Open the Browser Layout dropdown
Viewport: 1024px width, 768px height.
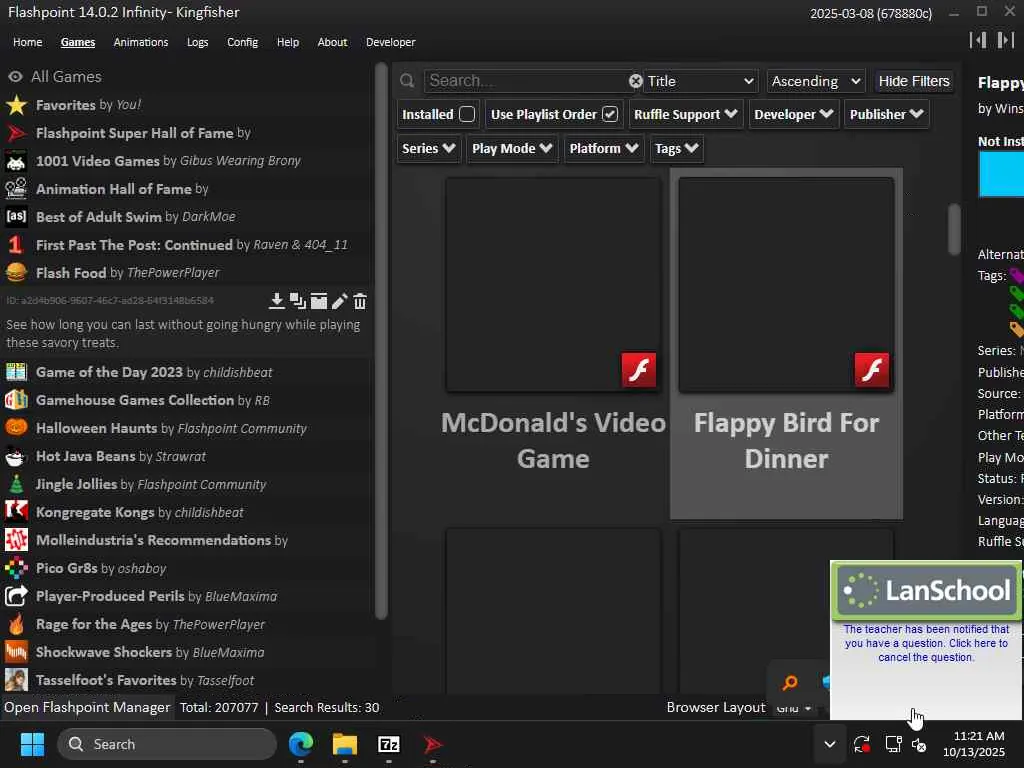click(795, 708)
